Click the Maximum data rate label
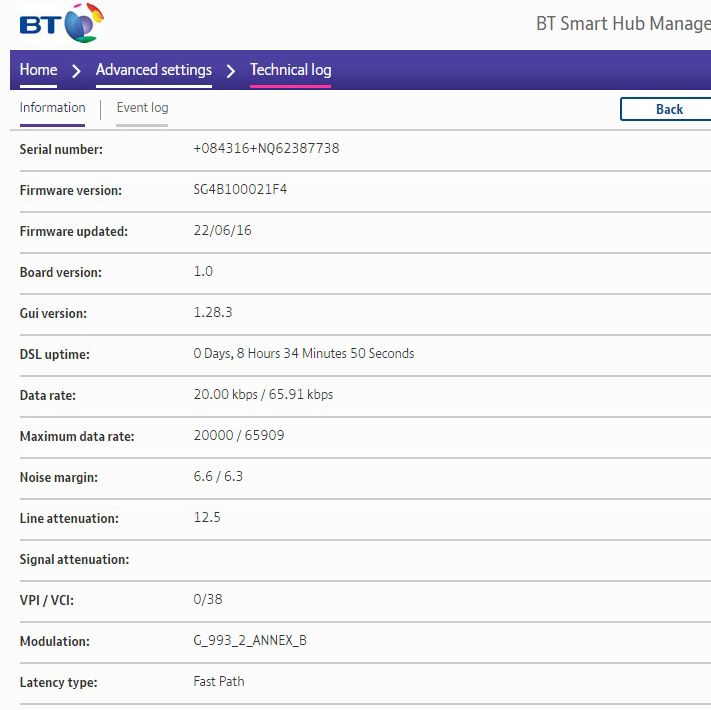This screenshot has width=711, height=710. coord(77,437)
